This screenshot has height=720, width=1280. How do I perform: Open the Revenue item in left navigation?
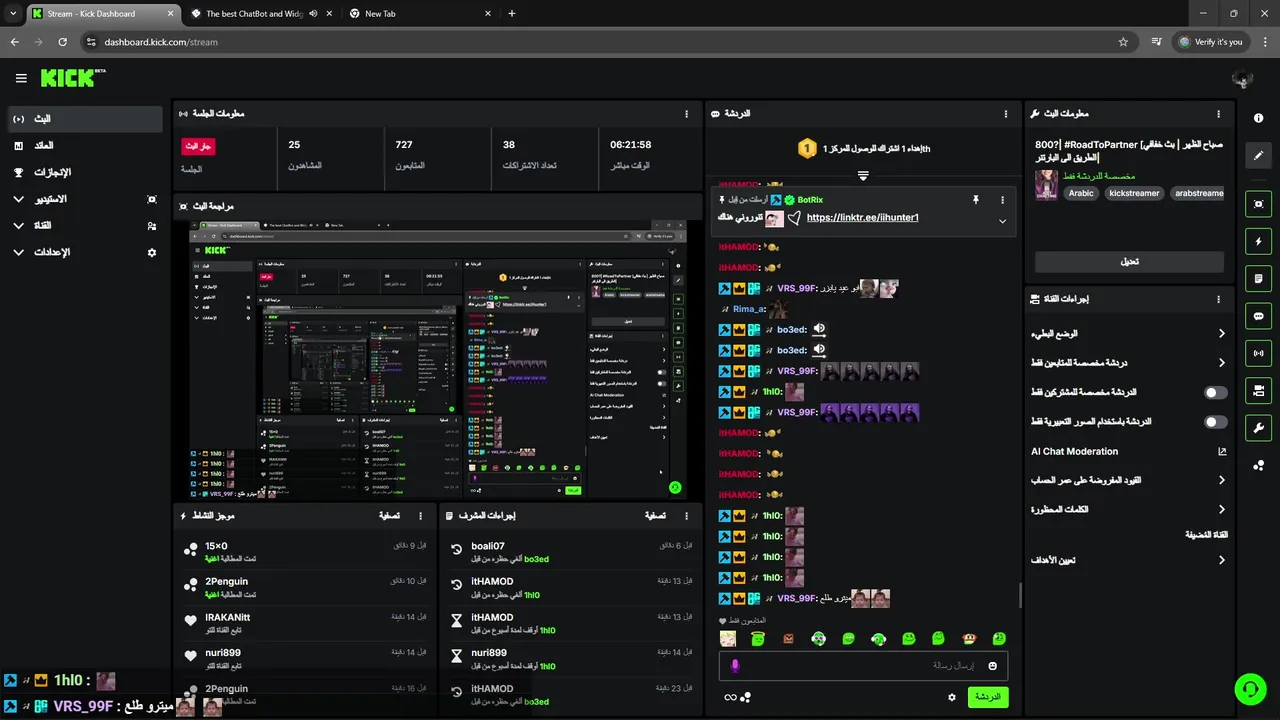pos(84,146)
